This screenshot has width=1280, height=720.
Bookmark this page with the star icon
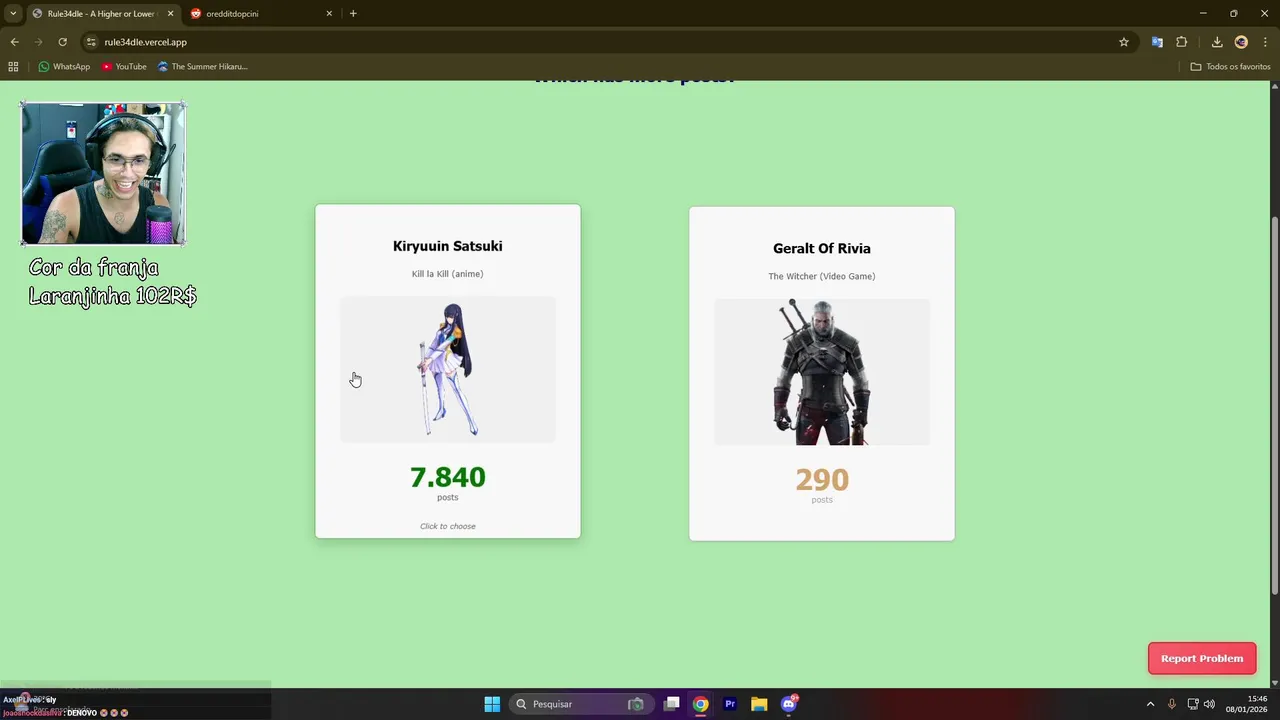click(1124, 42)
